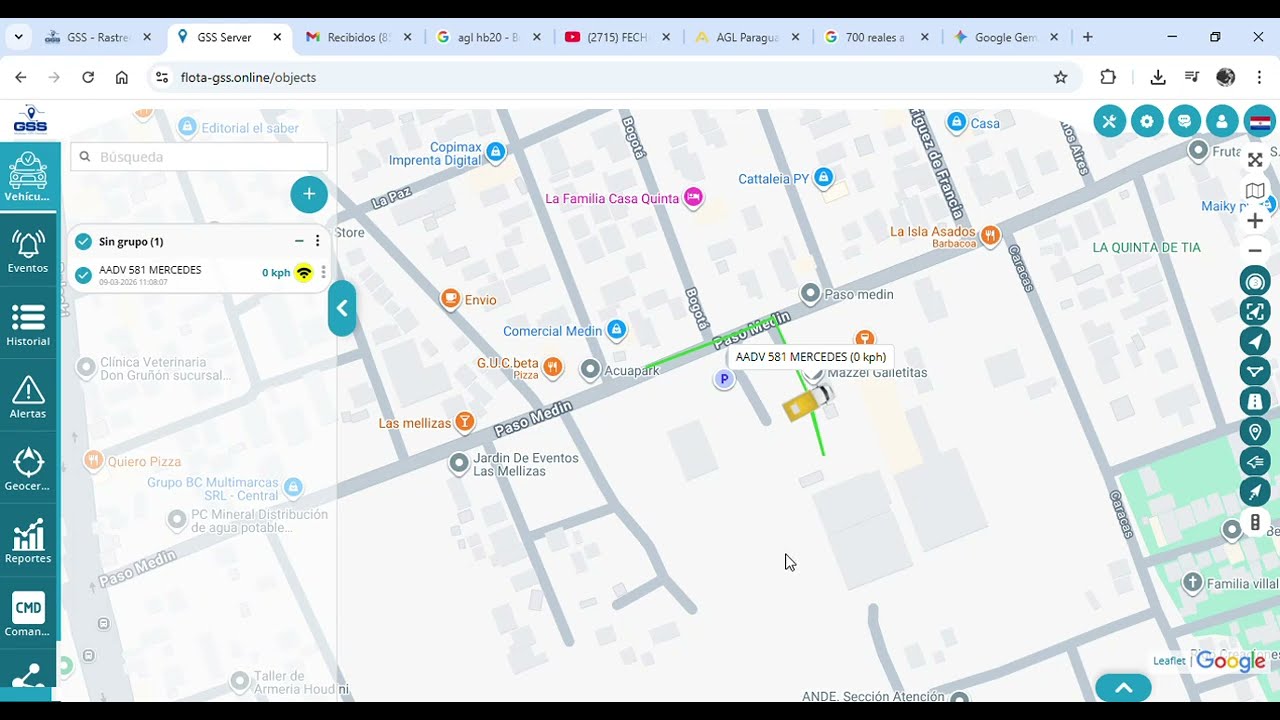
Task: Click the 0 kph speed value
Action: (x=276, y=273)
